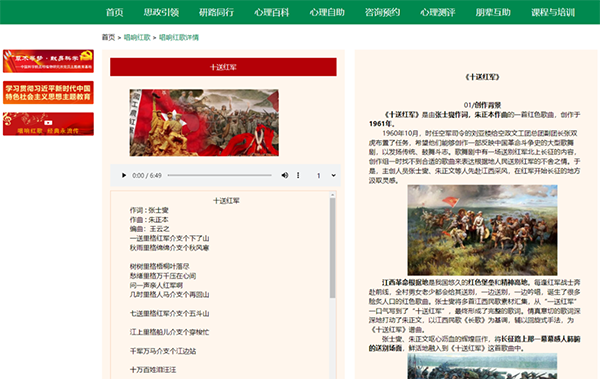Open the 学习贯彻习近平新时代 banner
600x379 pixels.
[48, 92]
